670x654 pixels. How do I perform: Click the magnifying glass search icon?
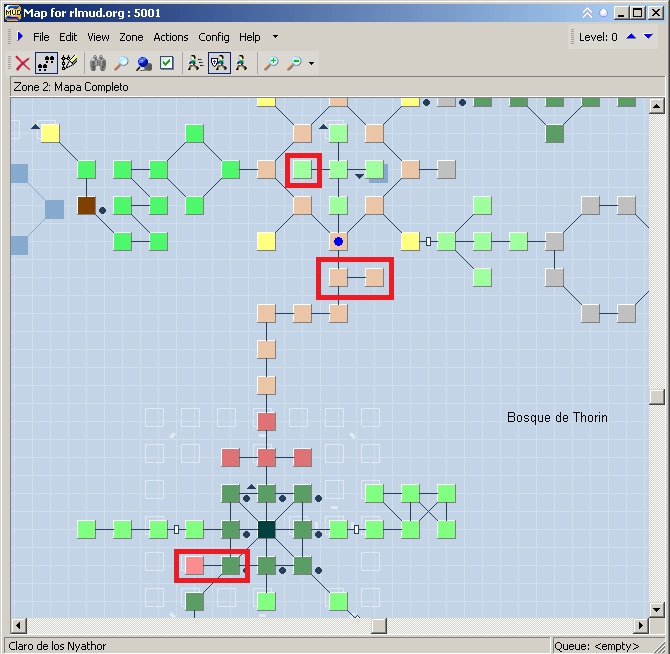click(121, 63)
